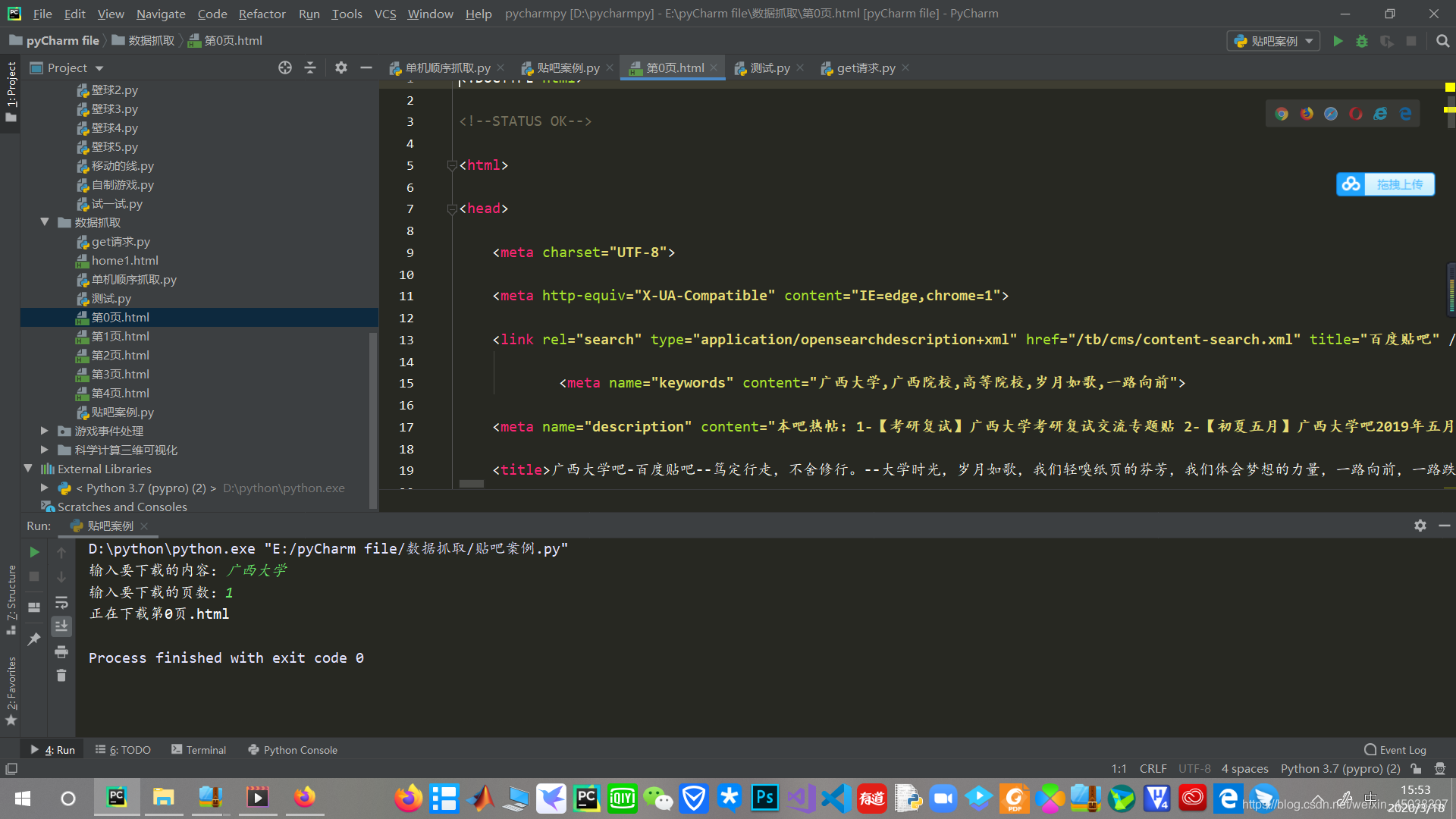Open the File menu
Screen dimensions: 1456x819
(42, 14)
